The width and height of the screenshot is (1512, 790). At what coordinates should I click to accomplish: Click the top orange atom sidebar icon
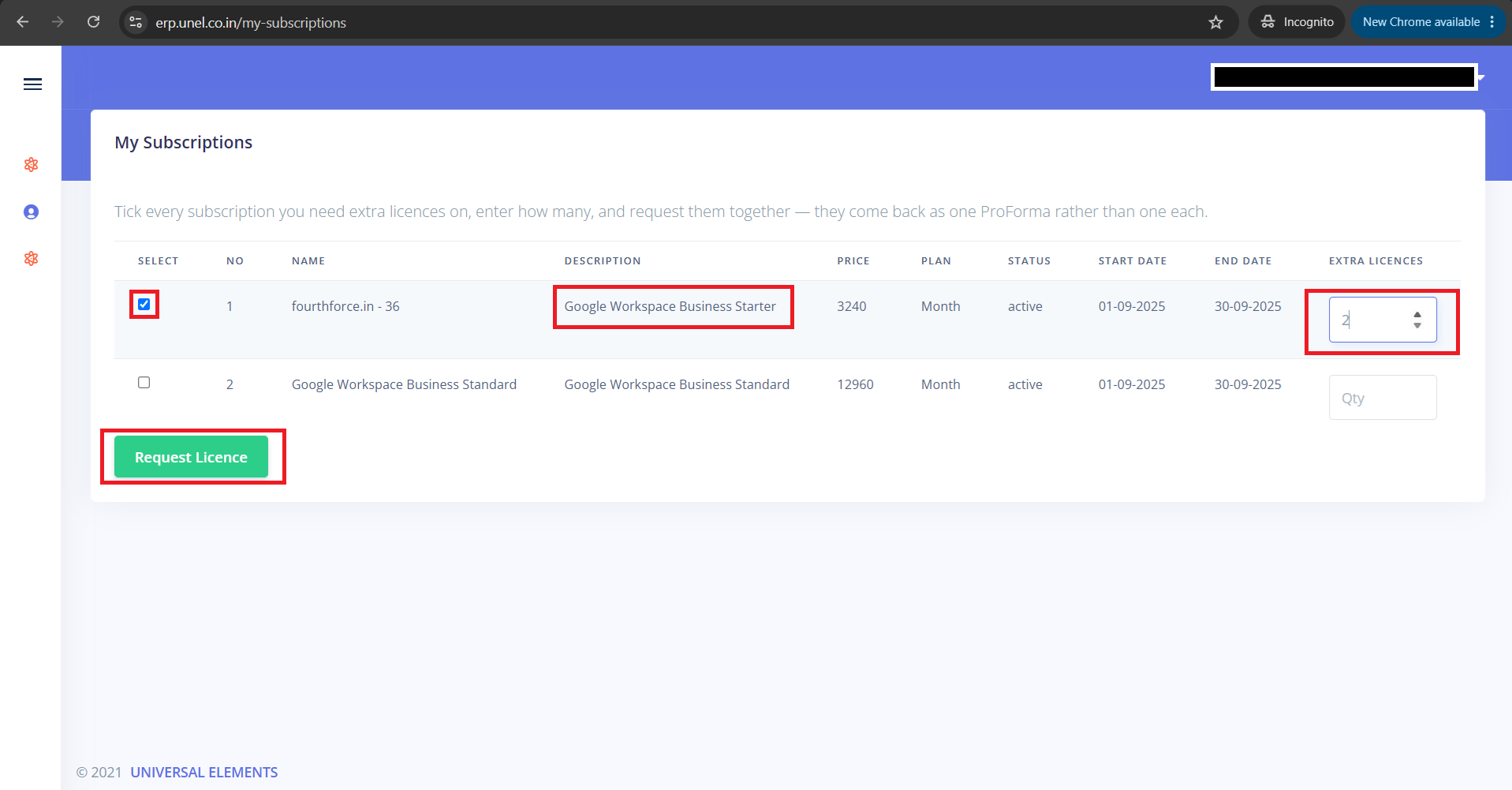[32, 164]
